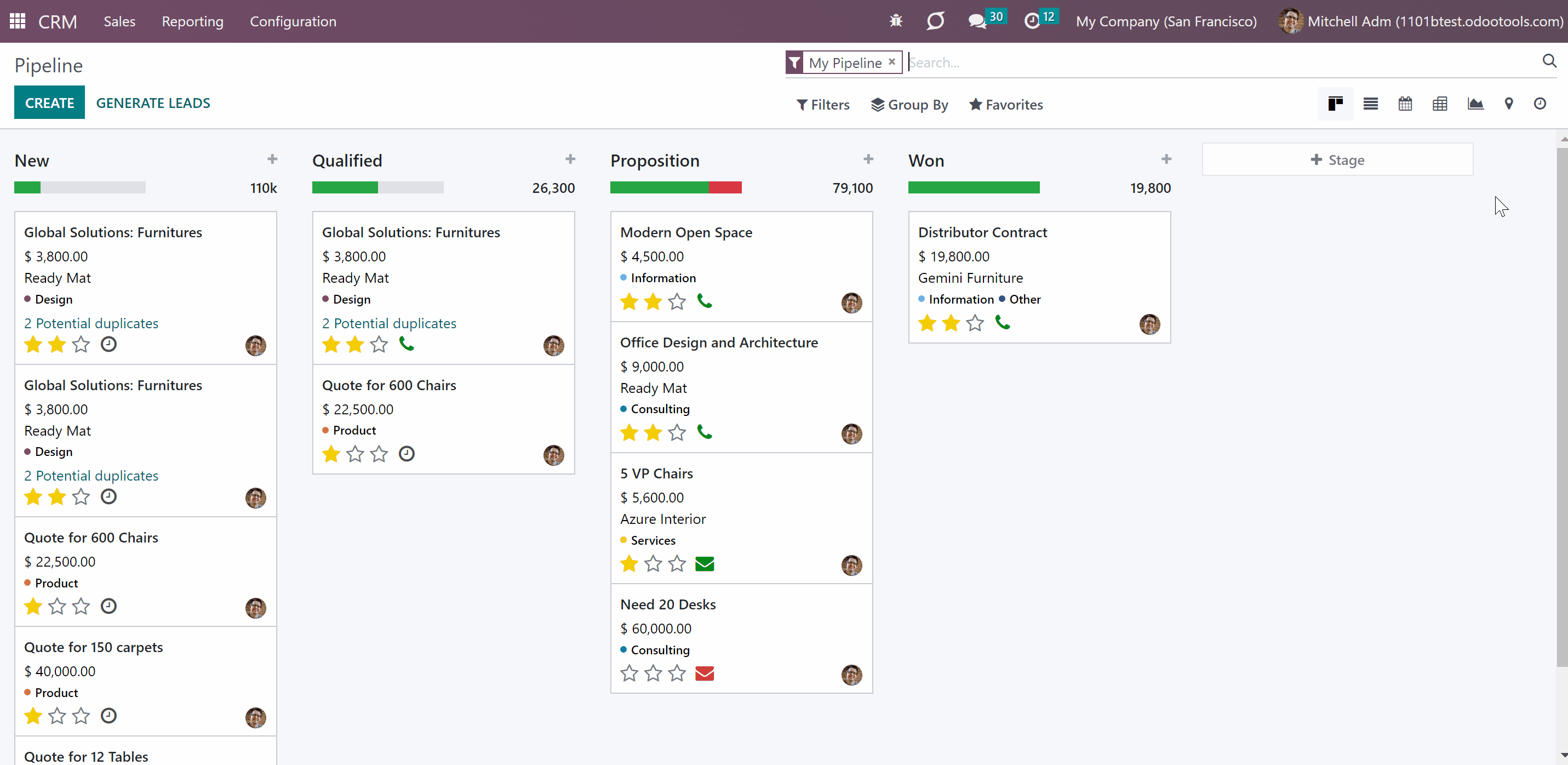Toggle first star on Need 20 Desks

click(629, 673)
